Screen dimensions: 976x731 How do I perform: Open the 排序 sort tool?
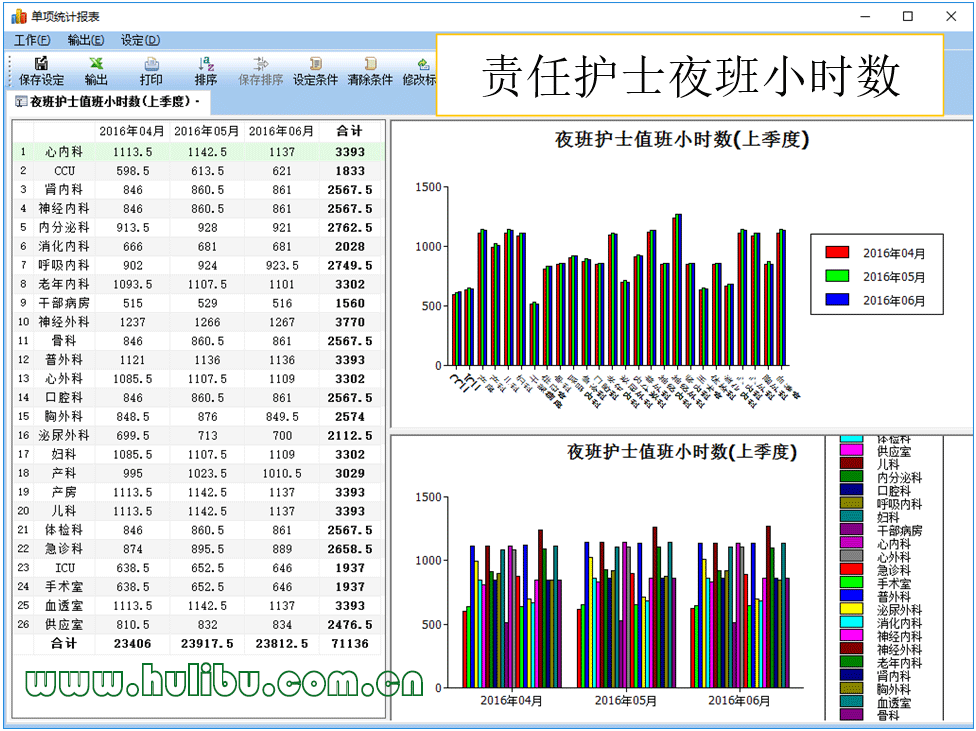(x=206, y=64)
